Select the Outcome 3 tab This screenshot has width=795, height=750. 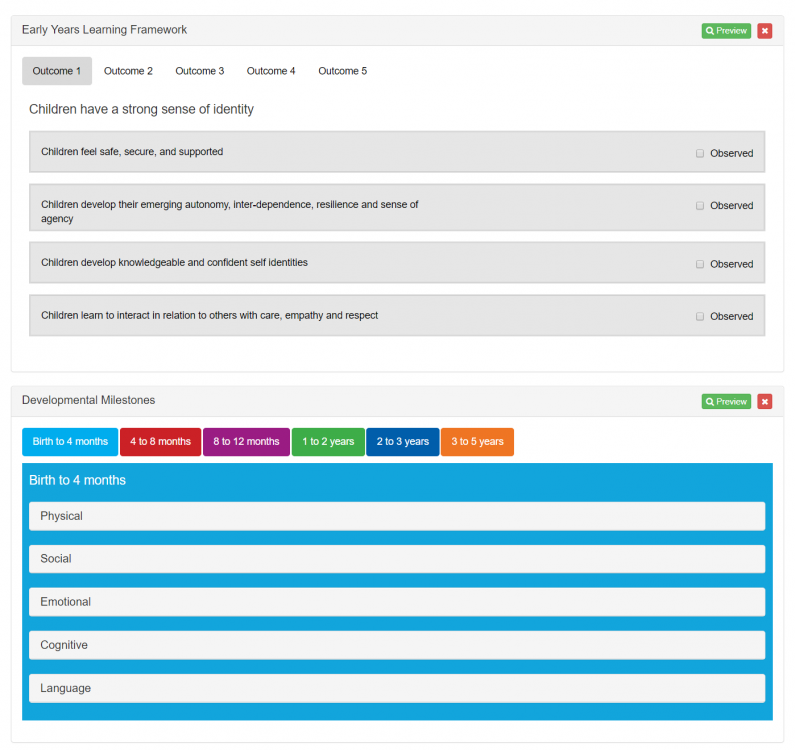click(199, 71)
